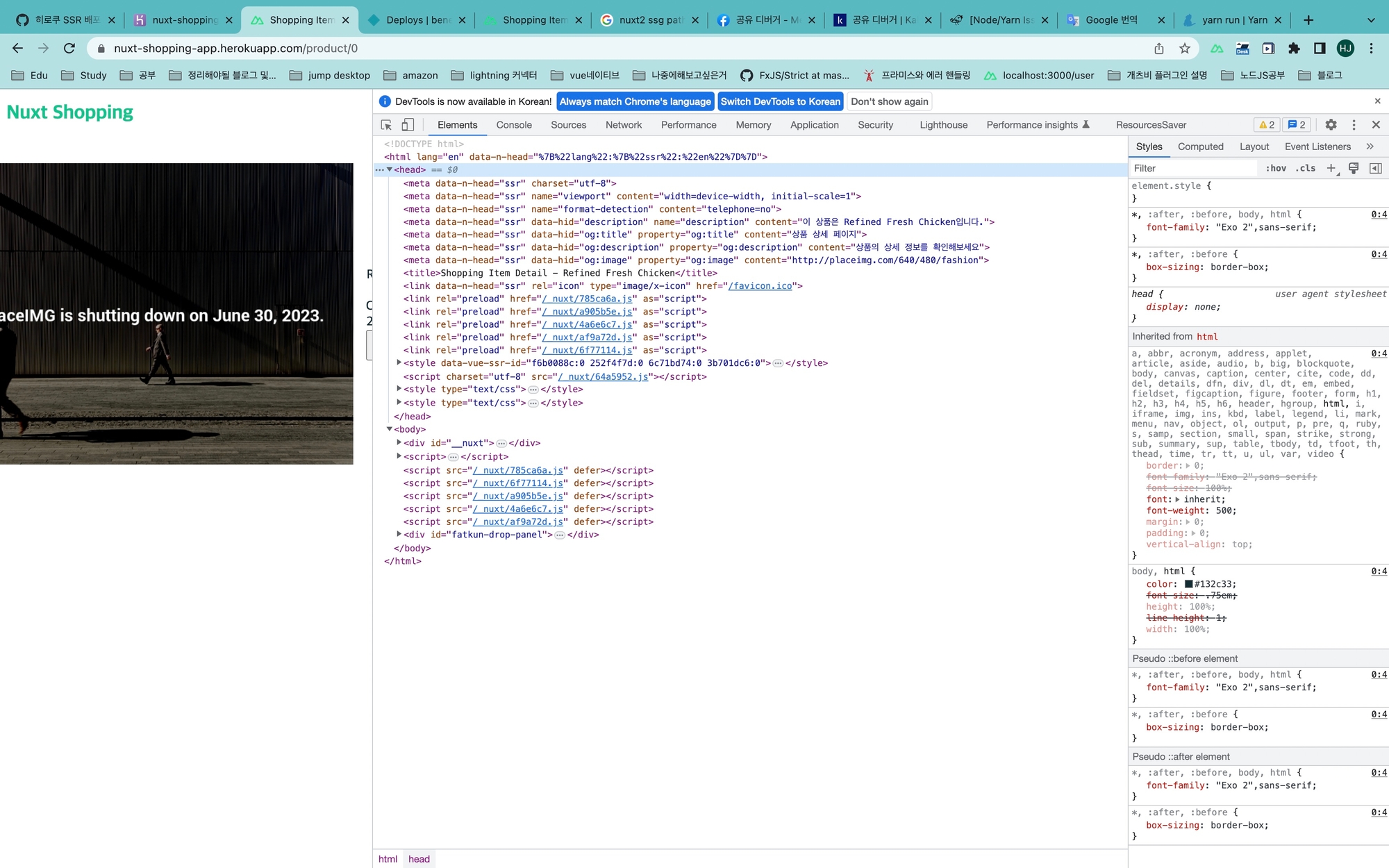Screen dimensions: 1389x868
Task: Switch to the yarn run | Yarn tab
Action: 1233,20
